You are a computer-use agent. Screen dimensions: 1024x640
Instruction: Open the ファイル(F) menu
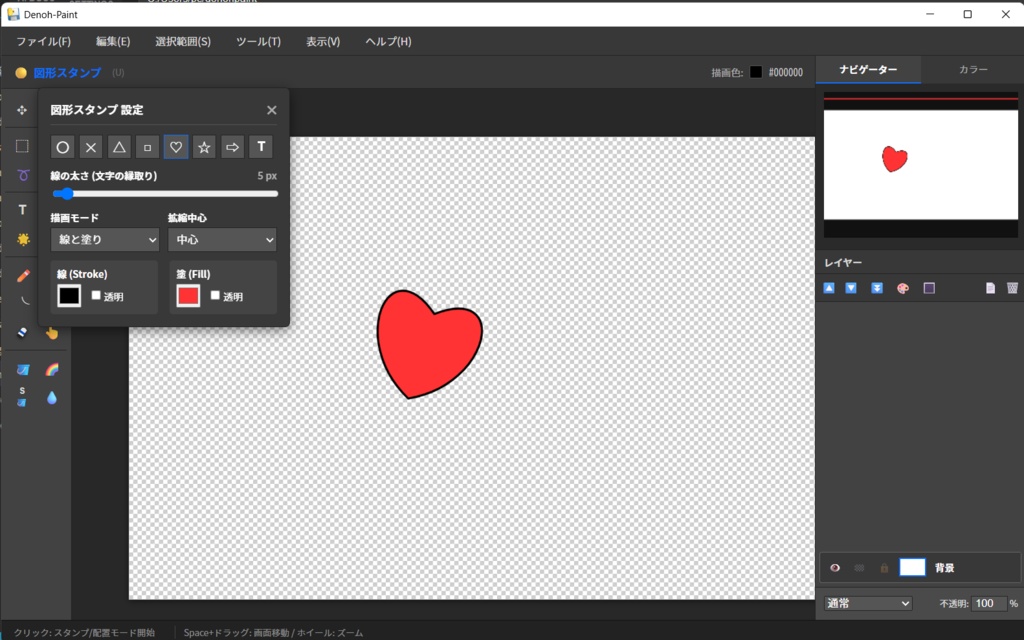[x=43, y=41]
